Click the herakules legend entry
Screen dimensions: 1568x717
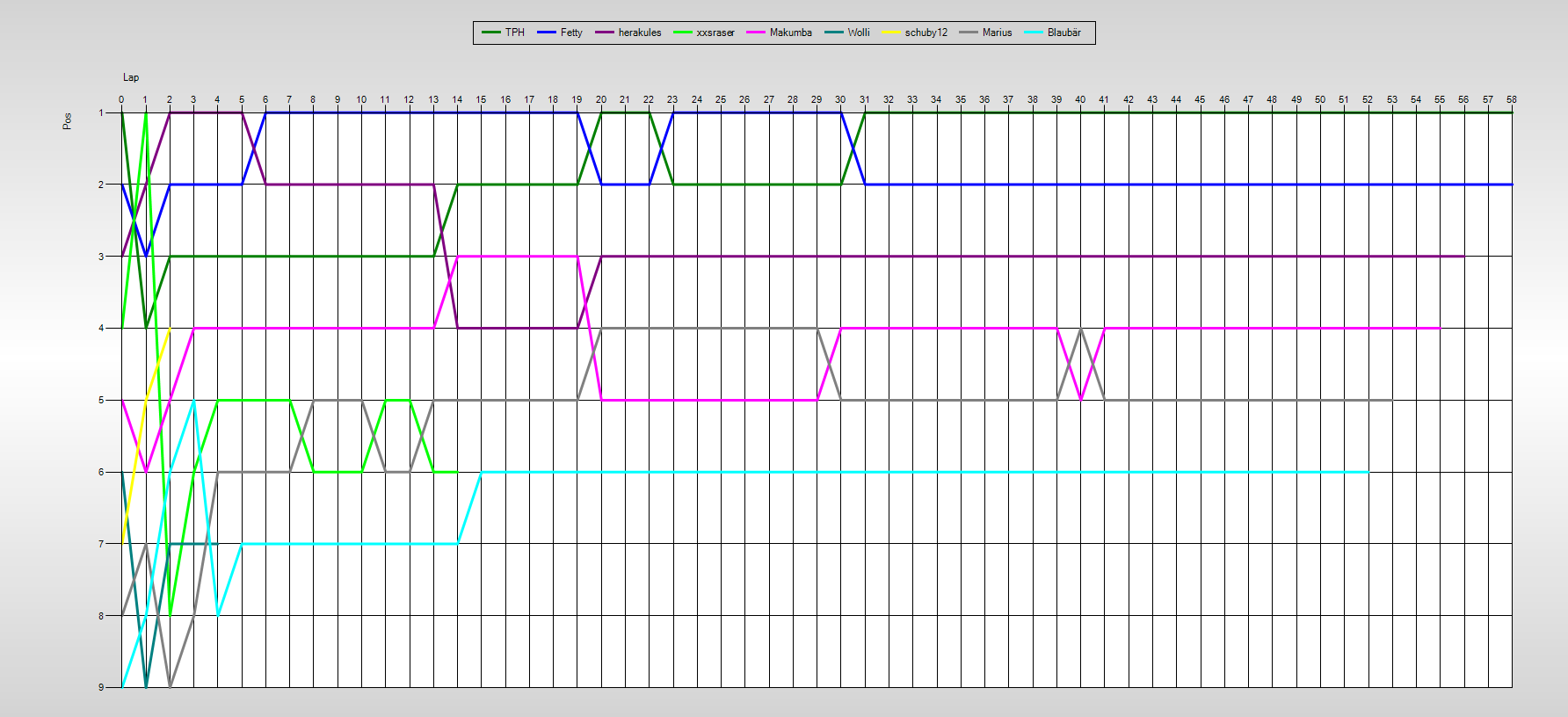(x=628, y=33)
